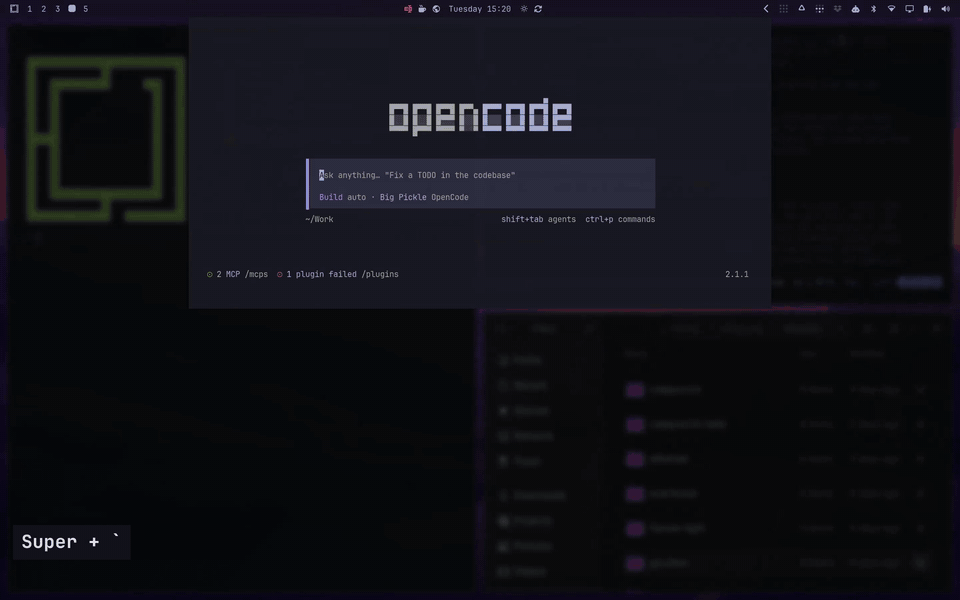Click the shift+tab agents hint
Screen dimensions: 960x600
538,219
